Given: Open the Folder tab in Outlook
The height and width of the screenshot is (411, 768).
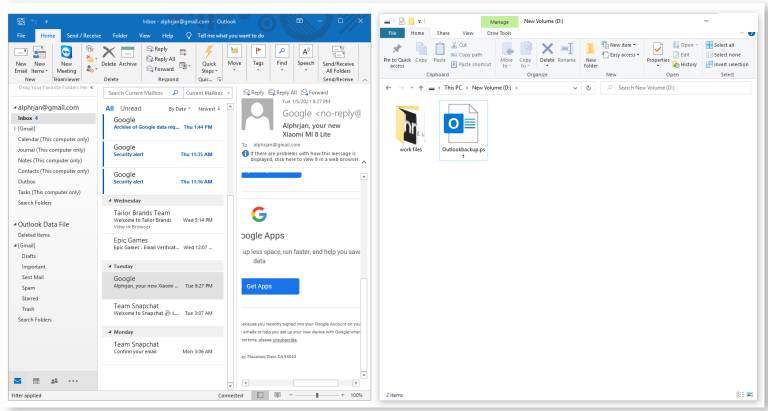Looking at the screenshot, I should coord(120,36).
